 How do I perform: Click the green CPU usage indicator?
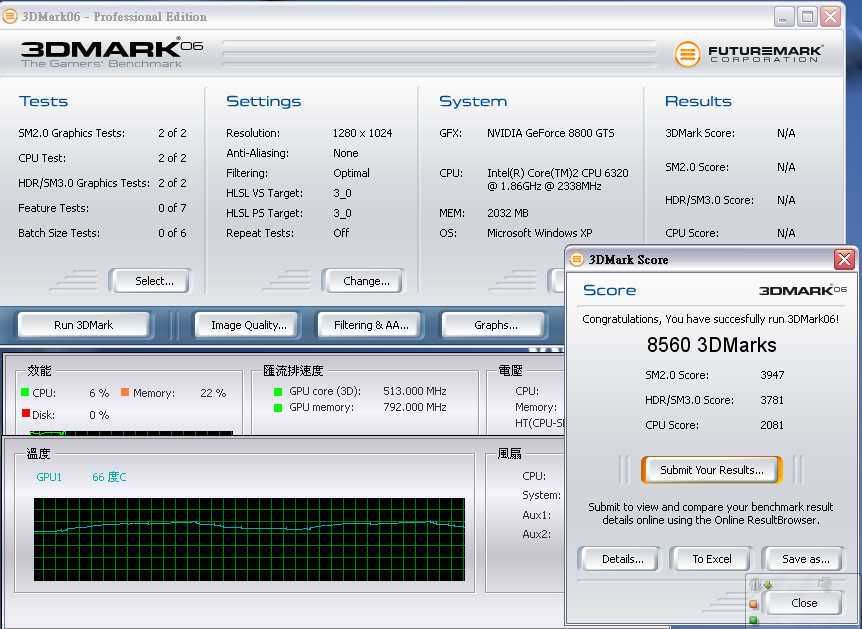25,392
